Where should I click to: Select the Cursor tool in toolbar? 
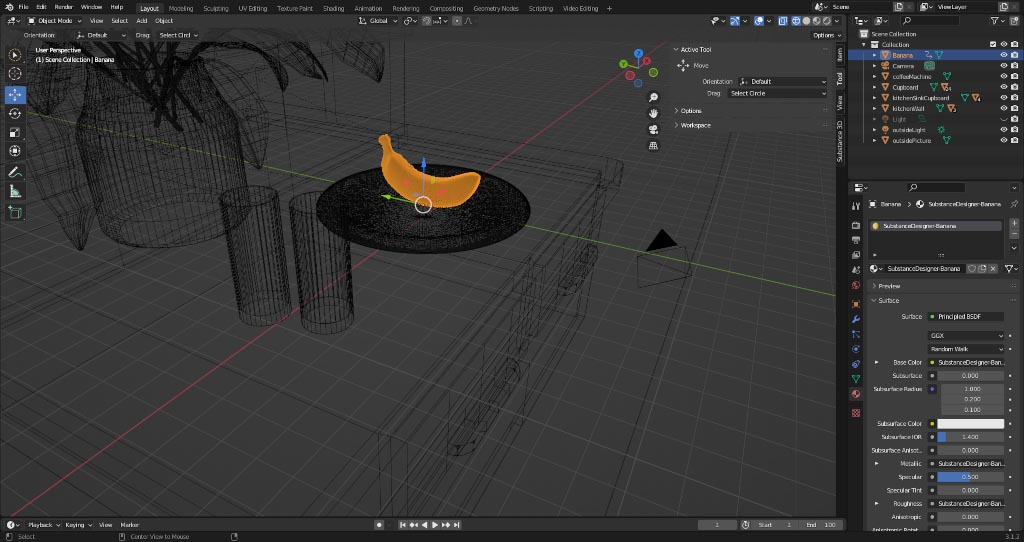point(15,73)
